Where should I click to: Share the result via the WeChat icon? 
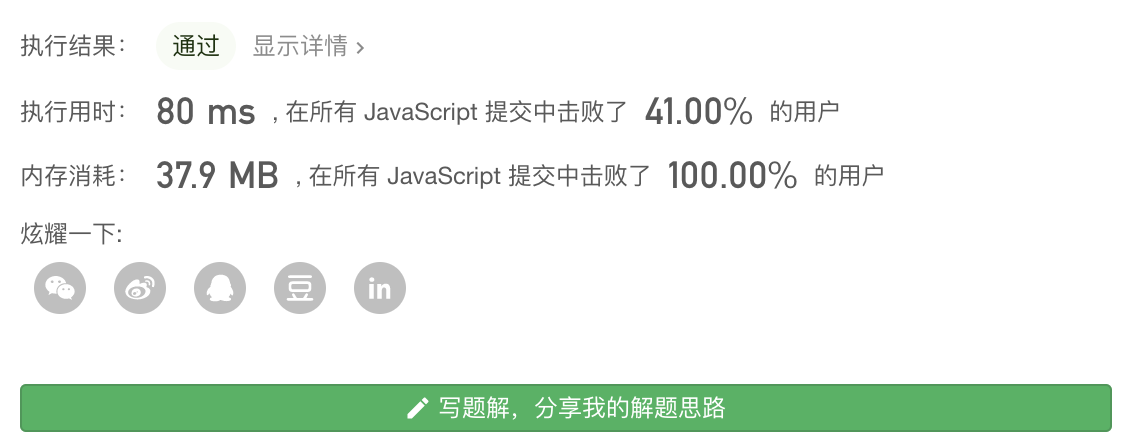(60, 288)
